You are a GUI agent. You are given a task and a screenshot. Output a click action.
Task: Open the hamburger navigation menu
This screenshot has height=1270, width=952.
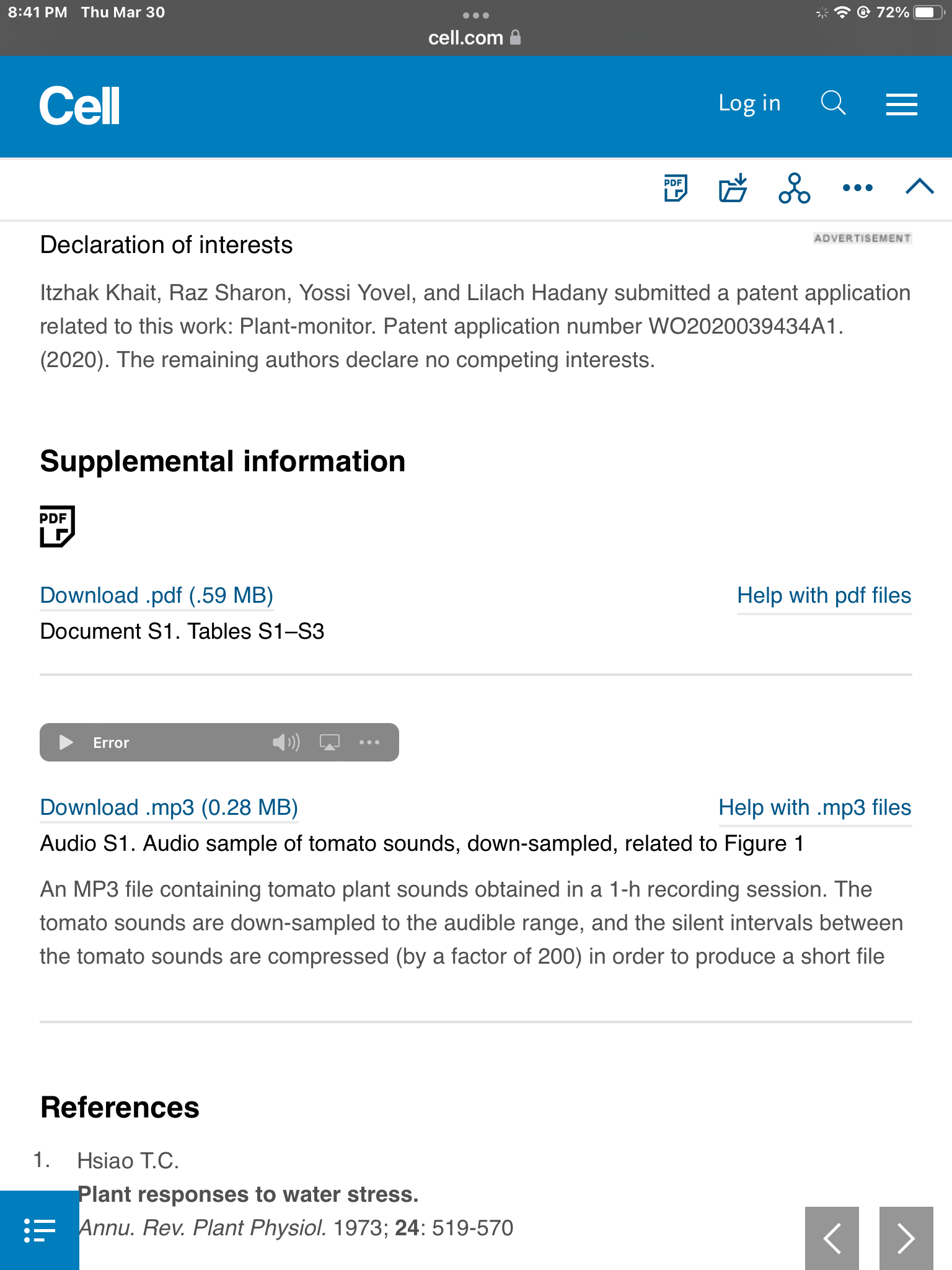[x=901, y=104]
